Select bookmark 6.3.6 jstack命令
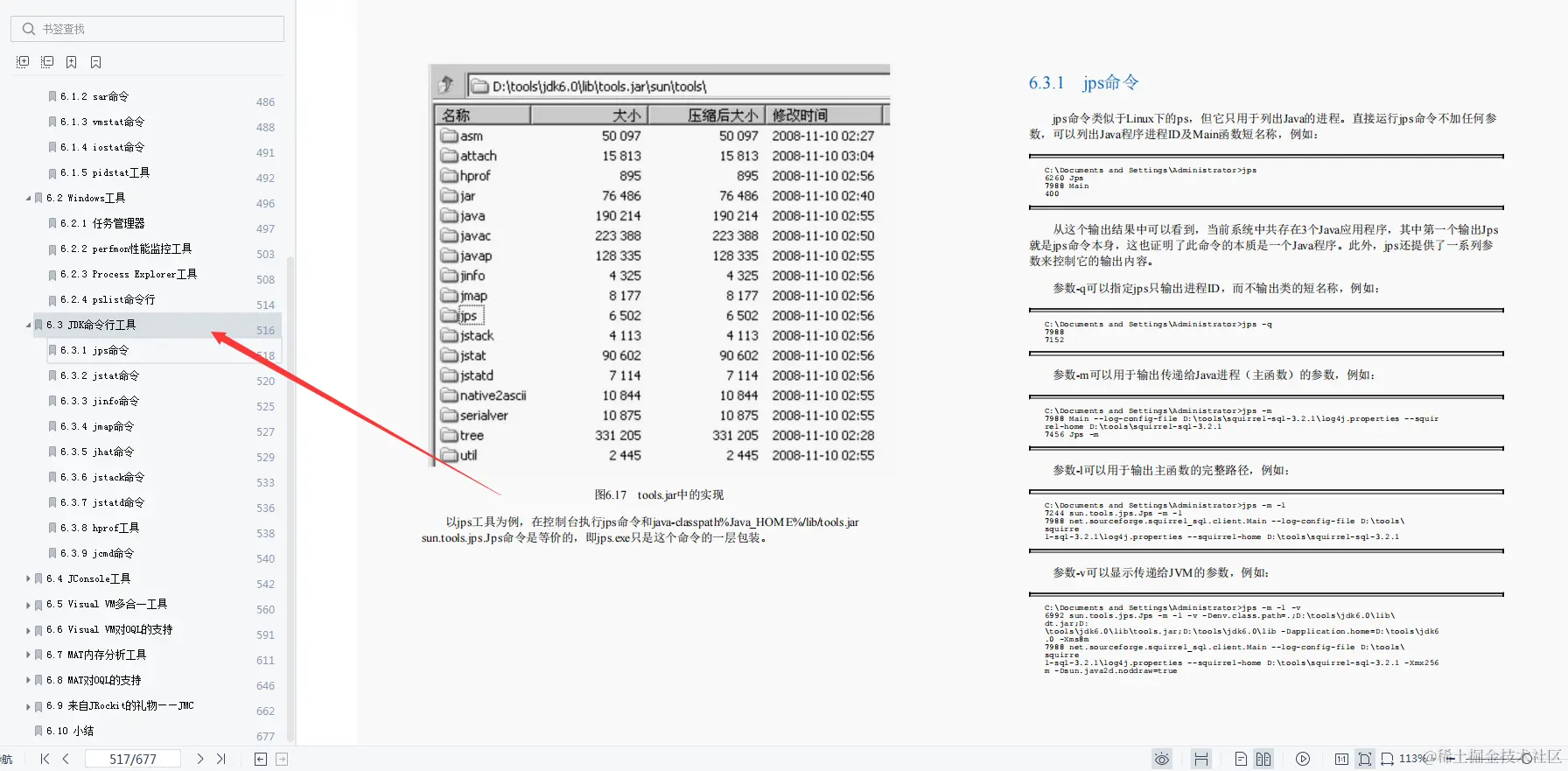This screenshot has height=771, width=1568. (102, 478)
